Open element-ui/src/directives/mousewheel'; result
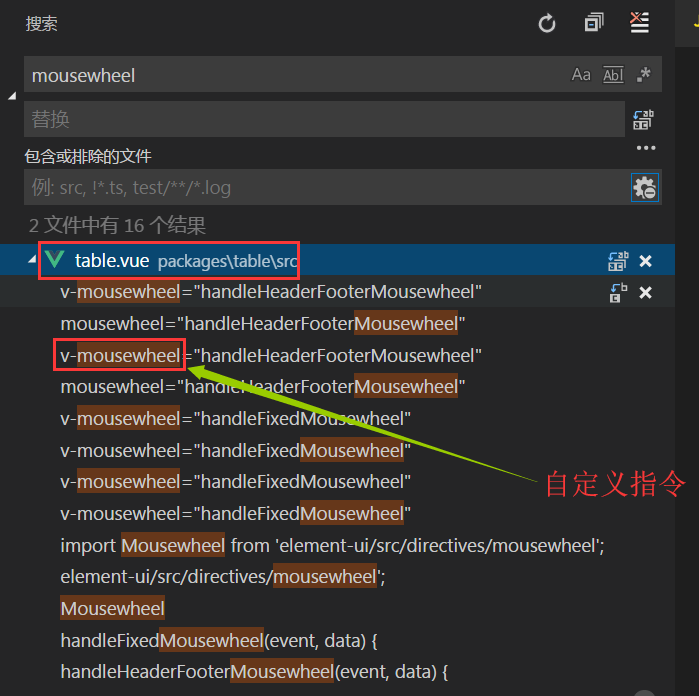This screenshot has height=696, width=699. pos(223,577)
